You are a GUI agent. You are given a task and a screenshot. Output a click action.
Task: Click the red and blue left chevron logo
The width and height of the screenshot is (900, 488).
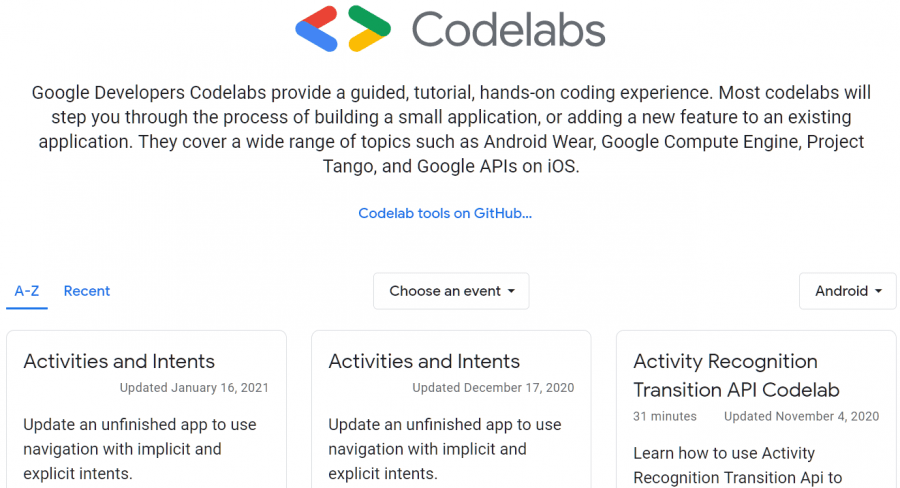[318, 29]
